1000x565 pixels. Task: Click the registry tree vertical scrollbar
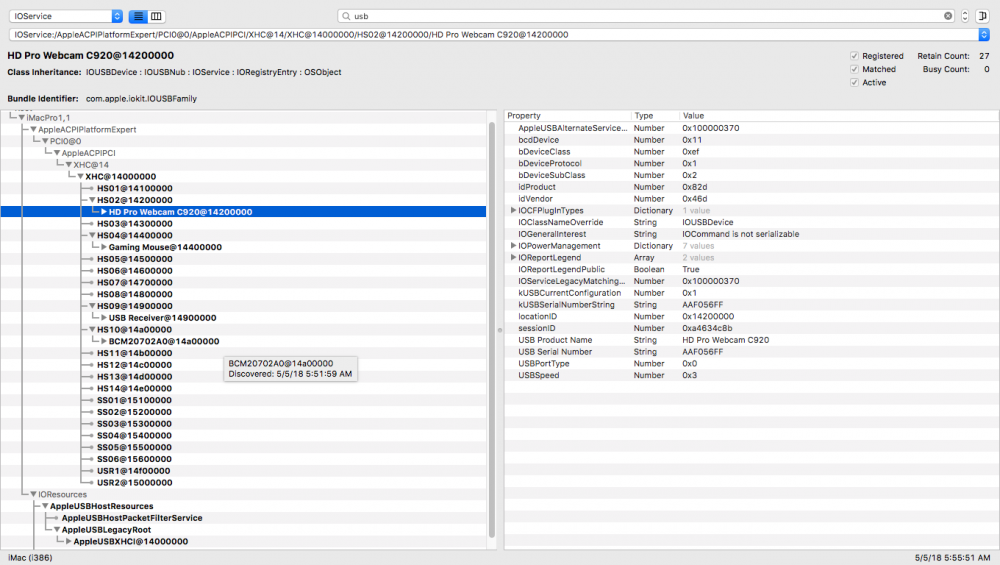pyautogui.click(x=492, y=330)
